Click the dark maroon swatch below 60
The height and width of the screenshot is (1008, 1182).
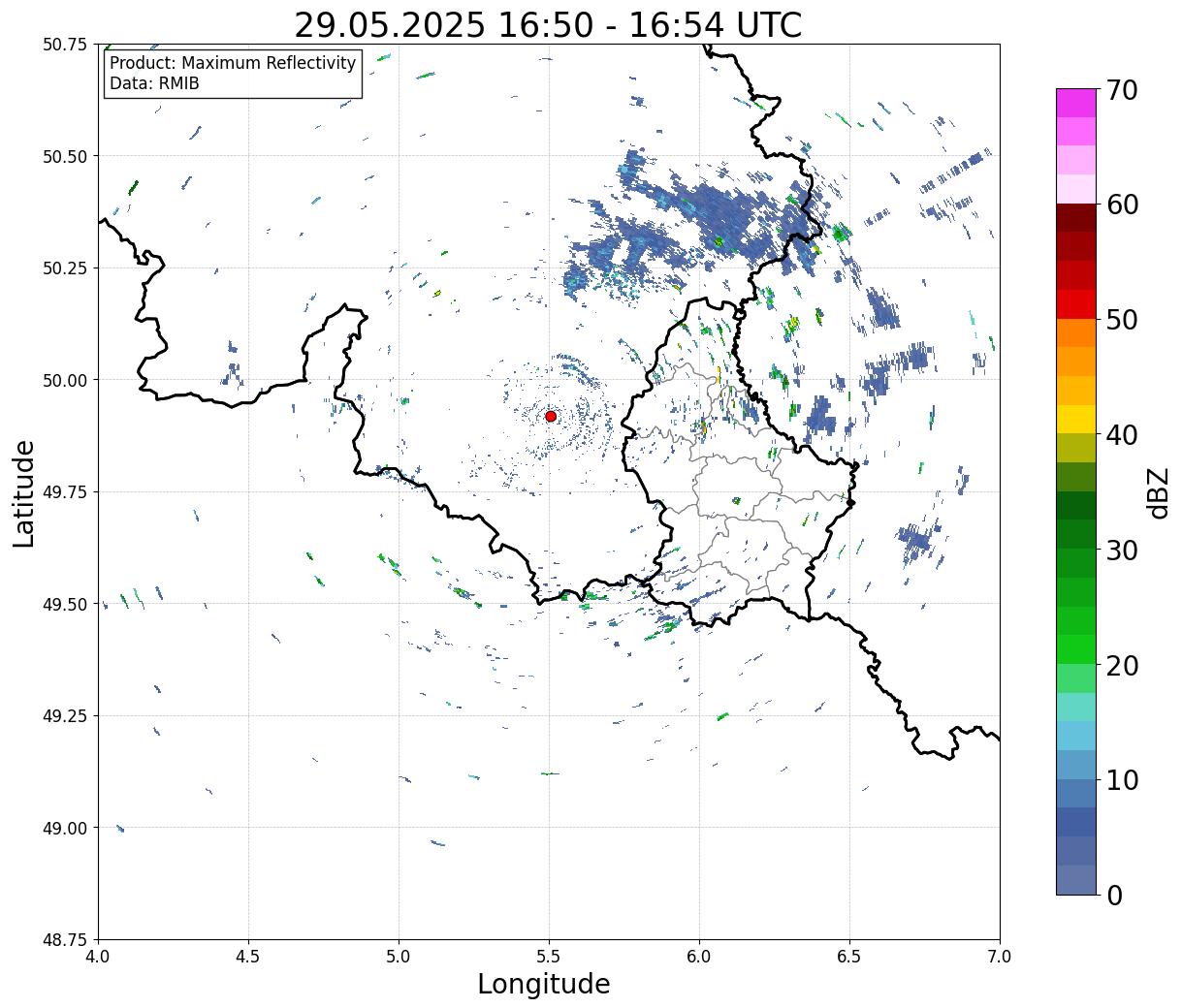[x=1075, y=218]
